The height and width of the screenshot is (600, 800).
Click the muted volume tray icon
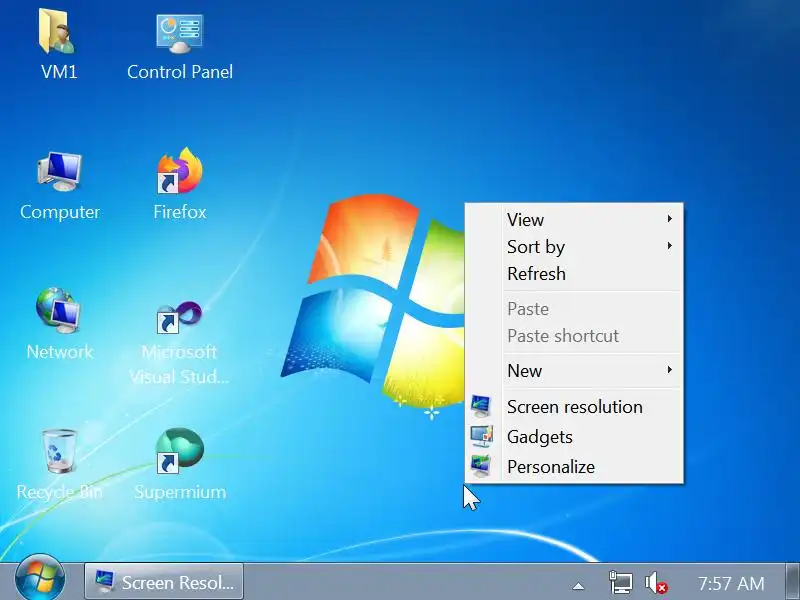656,583
